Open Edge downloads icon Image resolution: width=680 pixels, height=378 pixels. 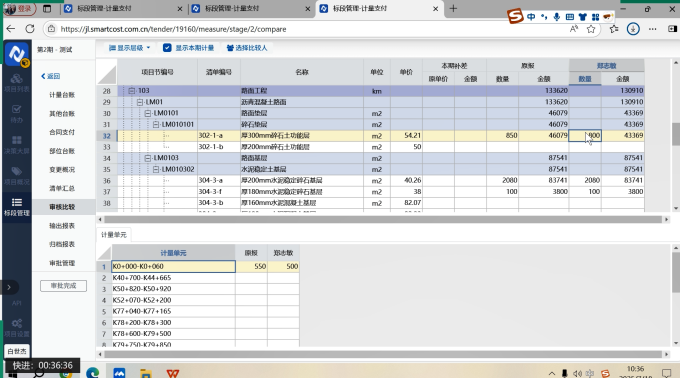coord(633,29)
